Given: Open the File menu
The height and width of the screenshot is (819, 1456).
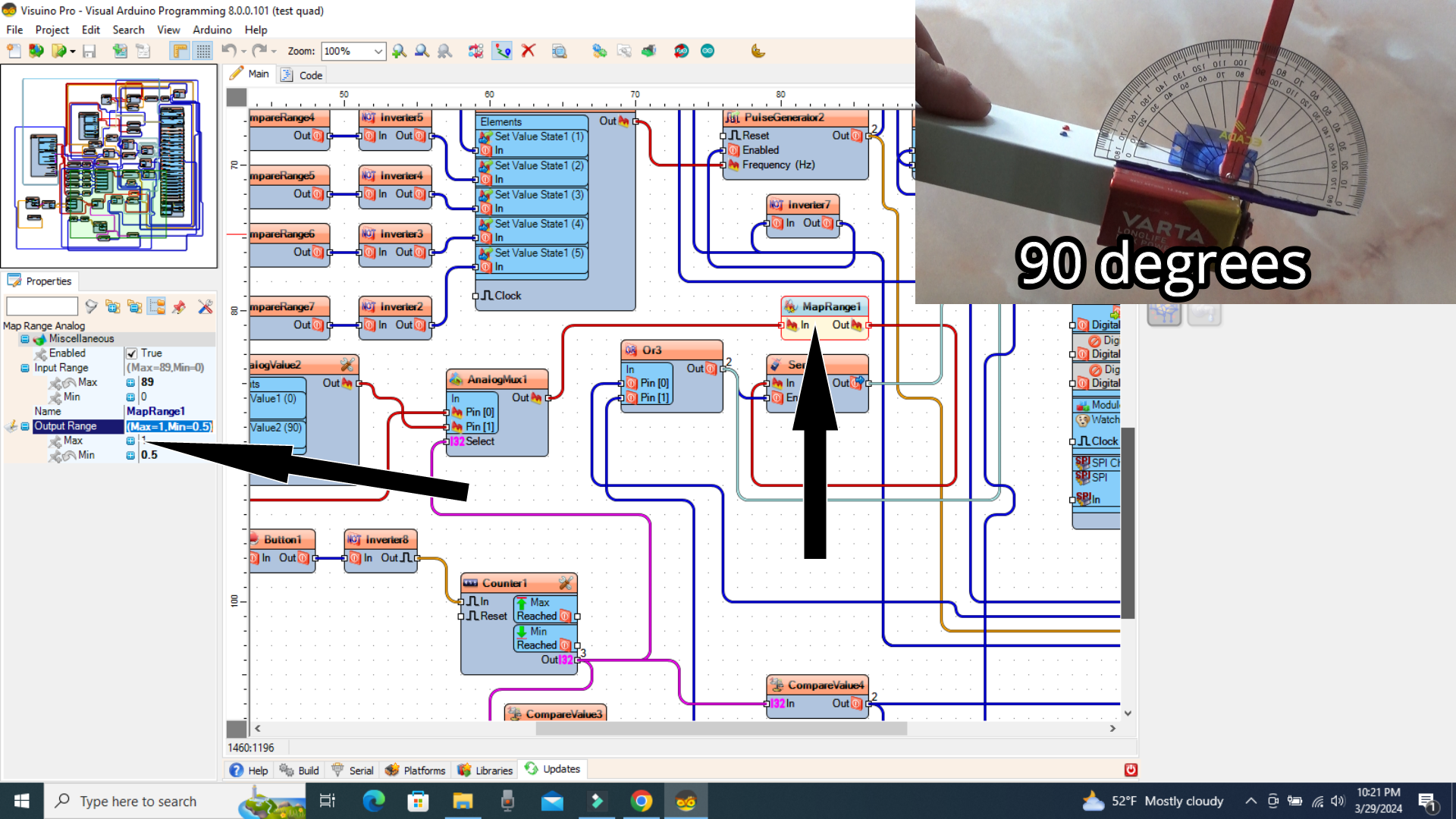Looking at the screenshot, I should click(x=14, y=30).
